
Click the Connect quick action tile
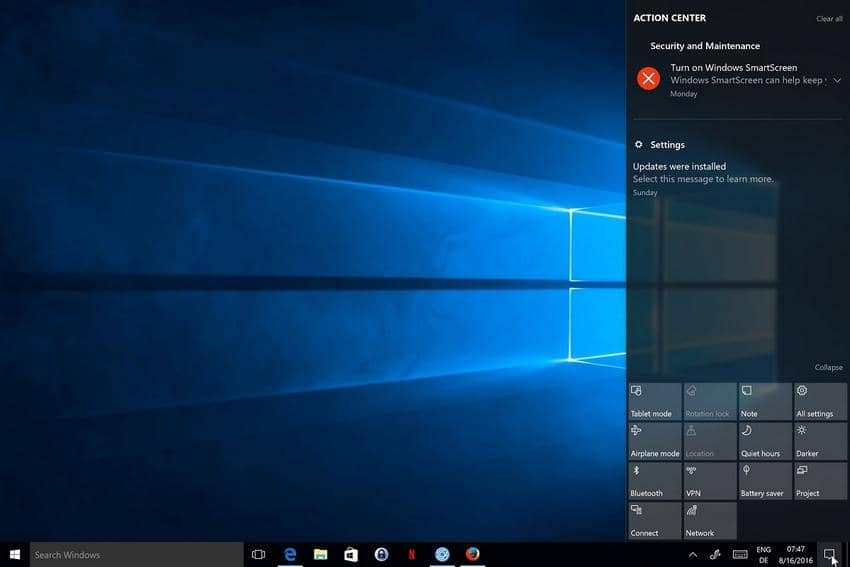[x=655, y=520]
